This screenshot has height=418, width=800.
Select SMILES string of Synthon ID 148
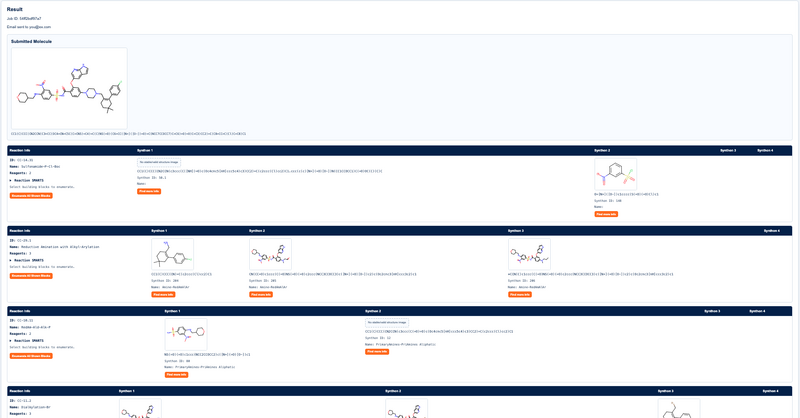click(627, 194)
